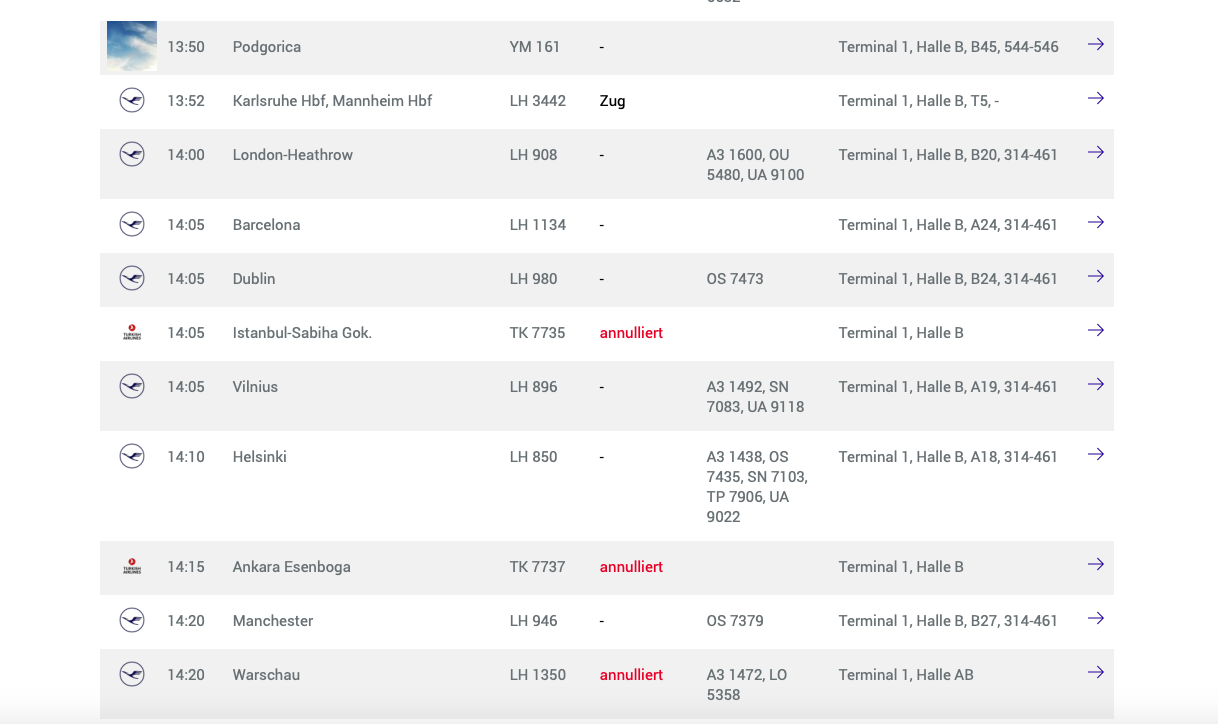This screenshot has width=1218, height=724.
Task: Click the sky thumbnail on Podgorica row
Action: [132, 46]
